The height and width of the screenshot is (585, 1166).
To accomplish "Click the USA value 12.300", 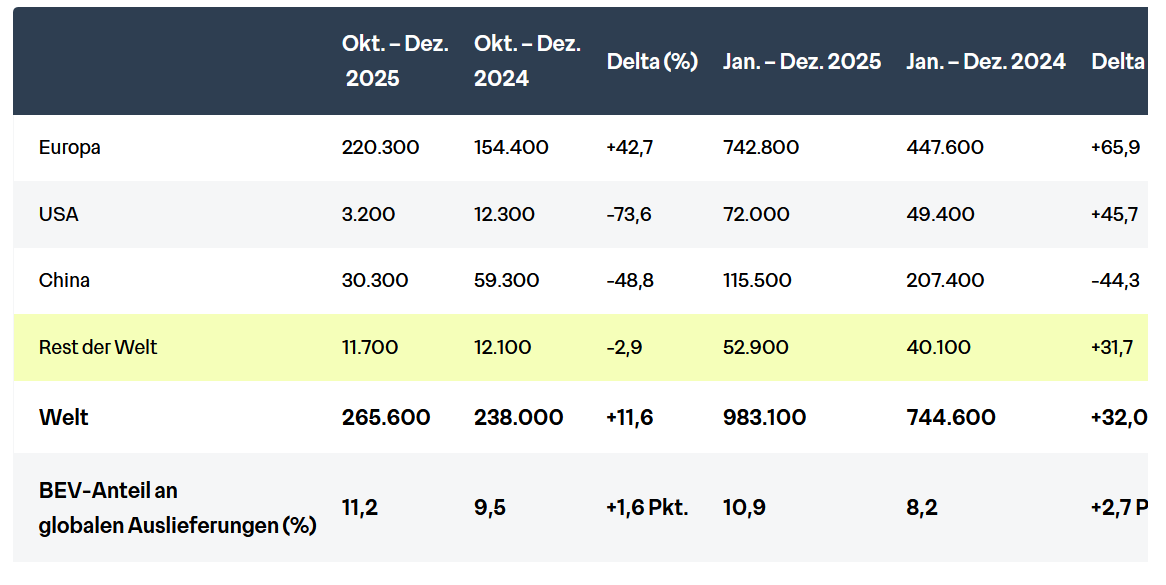I will [x=504, y=214].
